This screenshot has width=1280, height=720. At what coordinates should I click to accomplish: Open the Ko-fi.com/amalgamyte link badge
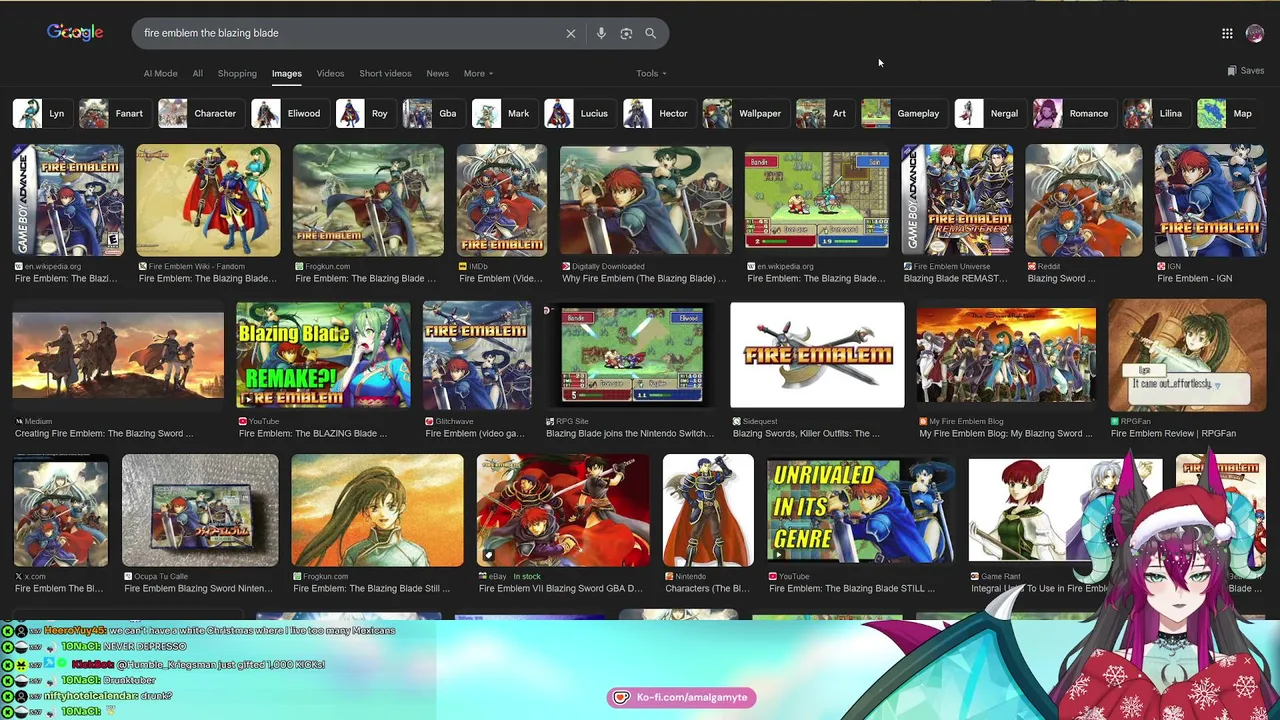pos(681,697)
